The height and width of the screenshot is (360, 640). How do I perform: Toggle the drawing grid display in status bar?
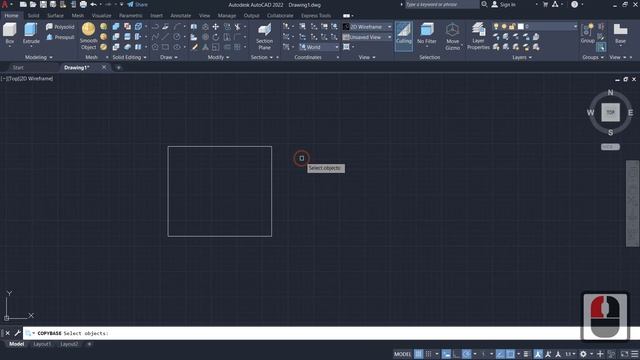click(418, 354)
